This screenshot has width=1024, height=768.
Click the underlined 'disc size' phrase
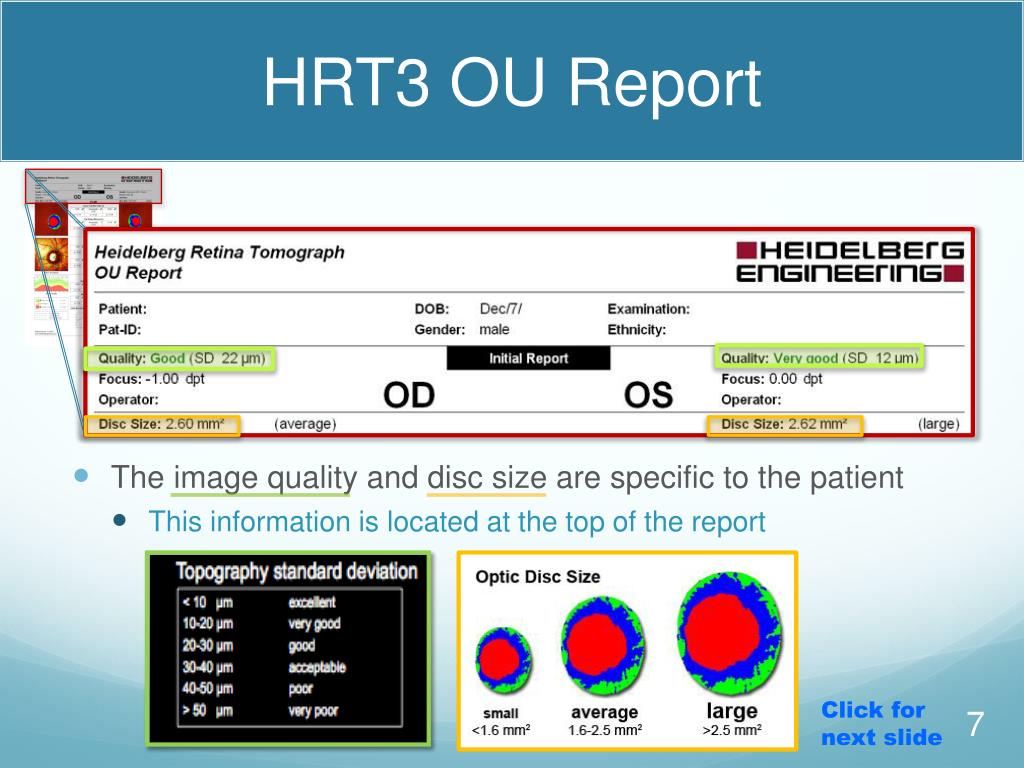click(487, 479)
